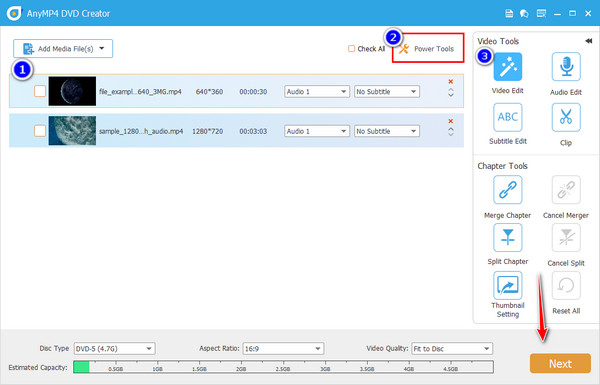Click the Merge Chapter icon
This screenshot has width=600, height=385.
click(507, 190)
